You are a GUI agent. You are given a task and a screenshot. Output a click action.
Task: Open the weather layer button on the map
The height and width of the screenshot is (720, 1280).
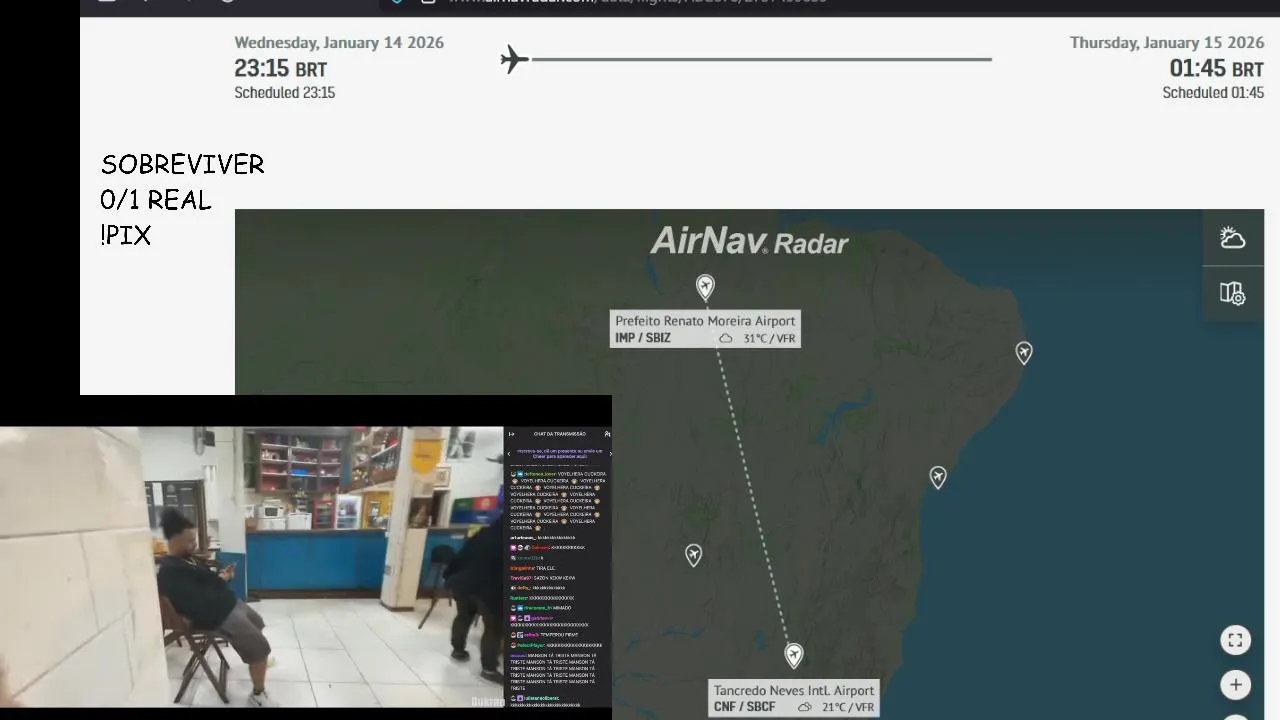click(x=1233, y=237)
